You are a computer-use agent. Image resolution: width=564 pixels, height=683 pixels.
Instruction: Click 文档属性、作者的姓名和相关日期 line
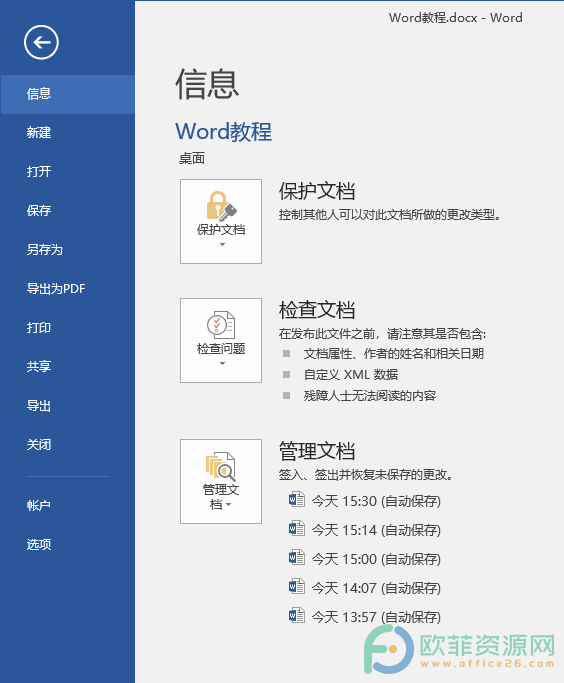pyautogui.click(x=394, y=354)
